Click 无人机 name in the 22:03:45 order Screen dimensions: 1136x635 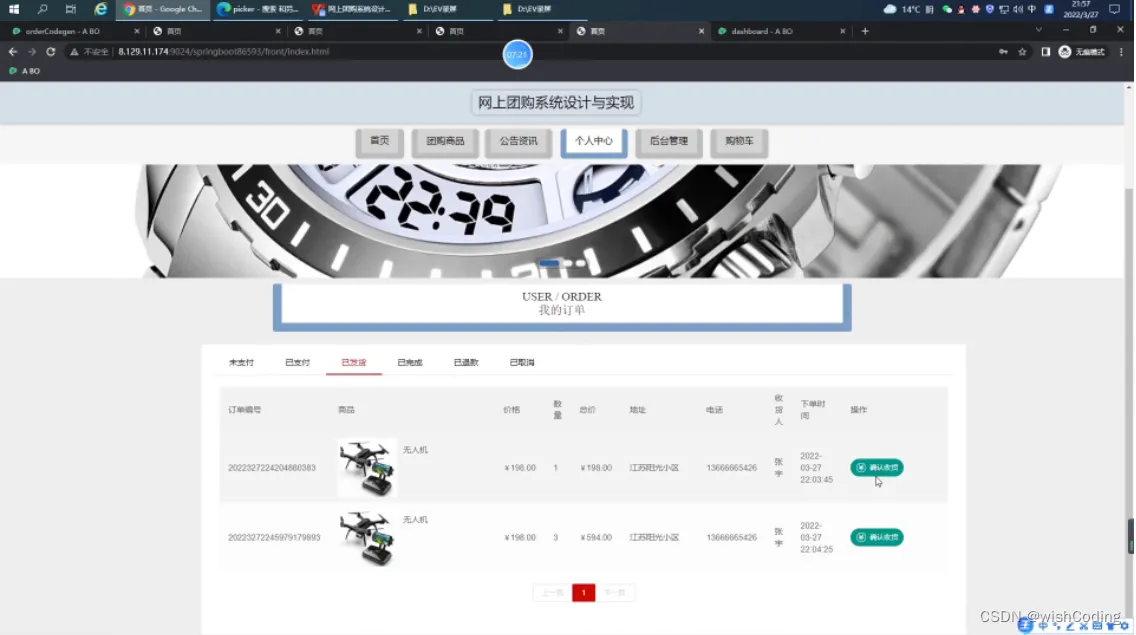click(x=415, y=450)
